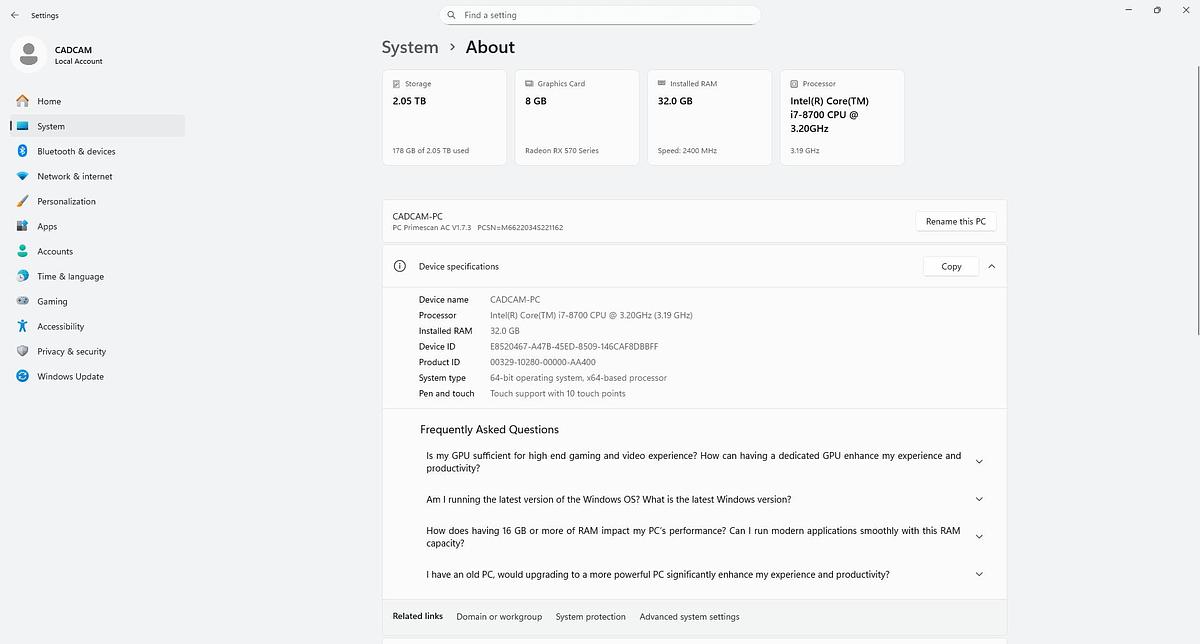The image size is (1200, 644).
Task: Click the Windows Update sync icon
Action: pos(22,376)
